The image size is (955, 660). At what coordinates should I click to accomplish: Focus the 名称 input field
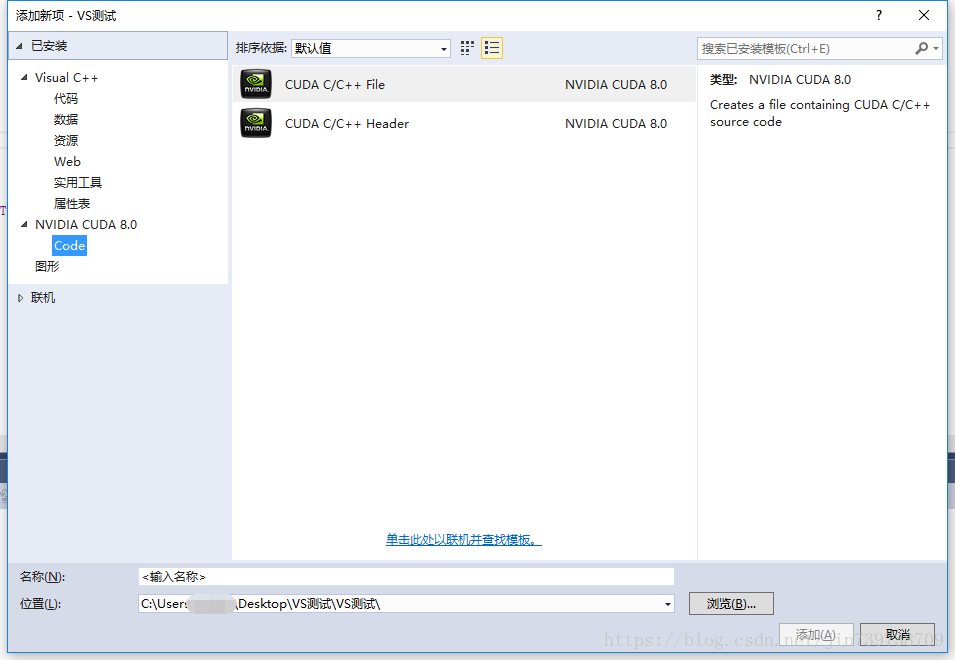[x=406, y=577]
